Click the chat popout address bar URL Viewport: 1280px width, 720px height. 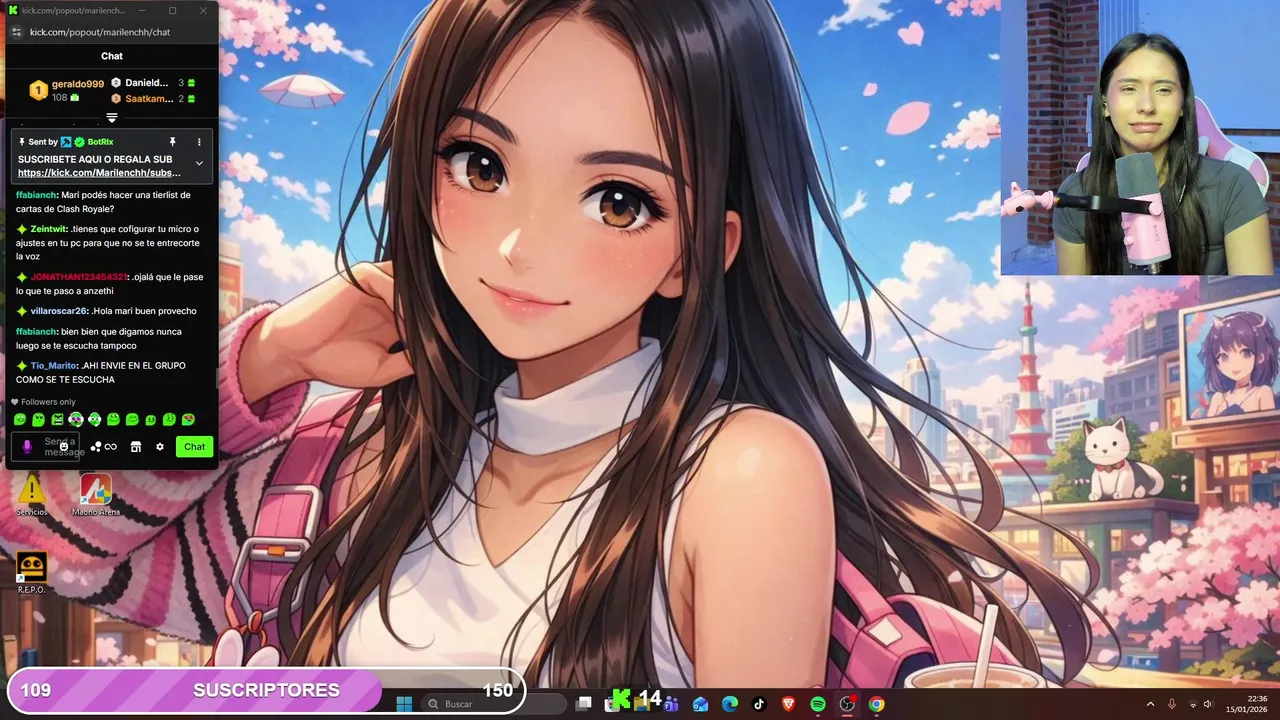[100, 32]
